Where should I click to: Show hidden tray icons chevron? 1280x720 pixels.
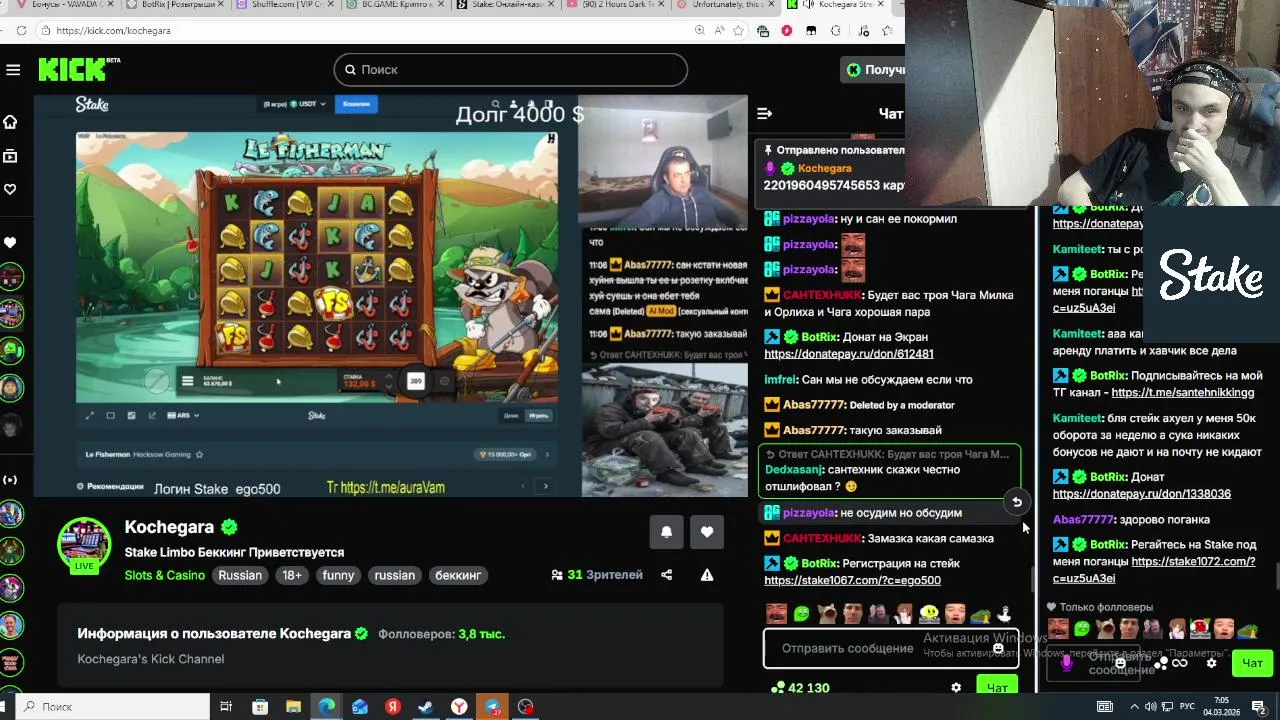tap(1136, 707)
